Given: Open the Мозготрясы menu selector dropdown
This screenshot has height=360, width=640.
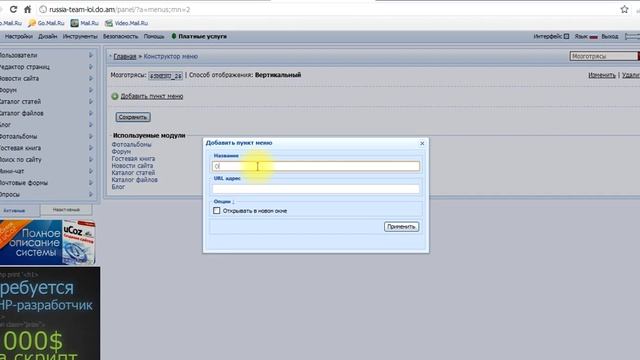Looking at the screenshot, I should pos(604,56).
